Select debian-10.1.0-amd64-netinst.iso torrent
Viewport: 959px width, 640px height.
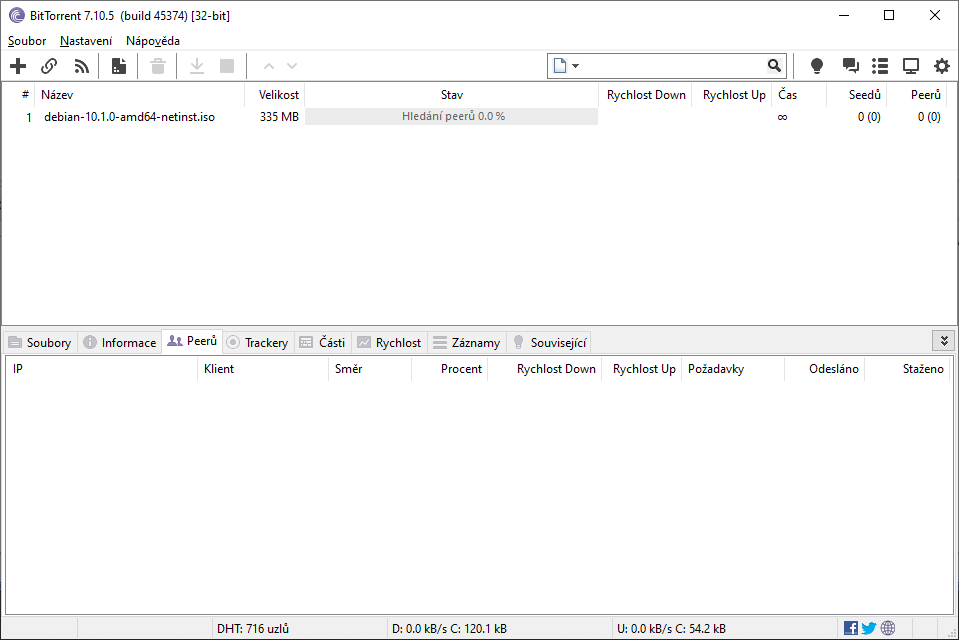(x=129, y=117)
